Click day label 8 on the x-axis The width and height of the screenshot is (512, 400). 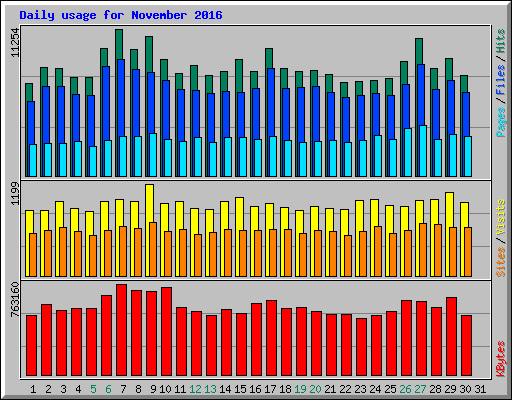(x=138, y=389)
